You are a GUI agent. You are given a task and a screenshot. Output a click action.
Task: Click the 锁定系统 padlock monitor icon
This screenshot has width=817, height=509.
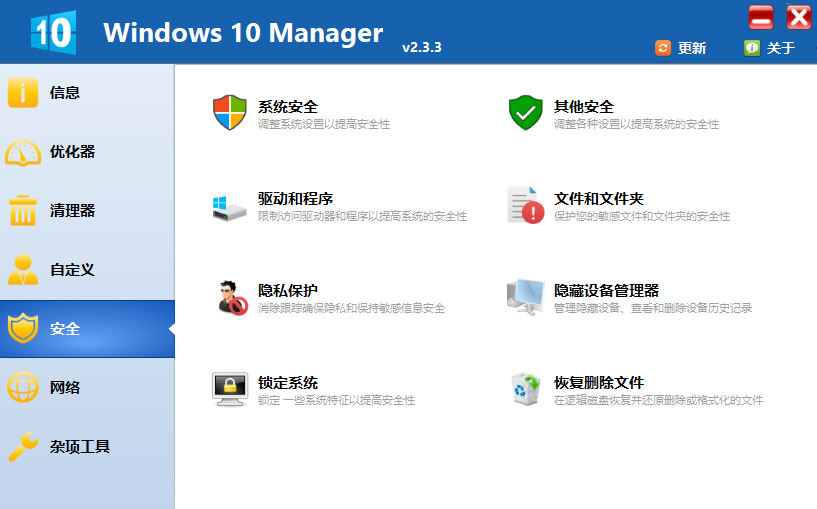[x=230, y=389]
